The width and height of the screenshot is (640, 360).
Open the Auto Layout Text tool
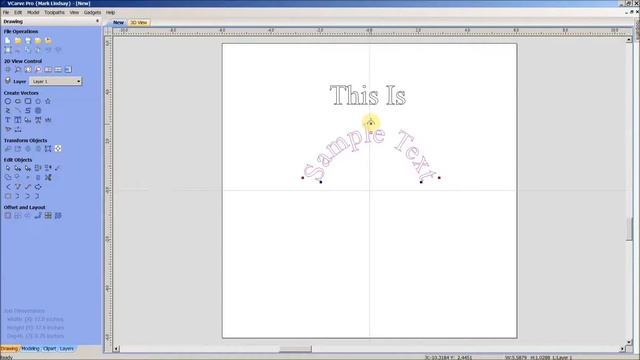pos(18,120)
